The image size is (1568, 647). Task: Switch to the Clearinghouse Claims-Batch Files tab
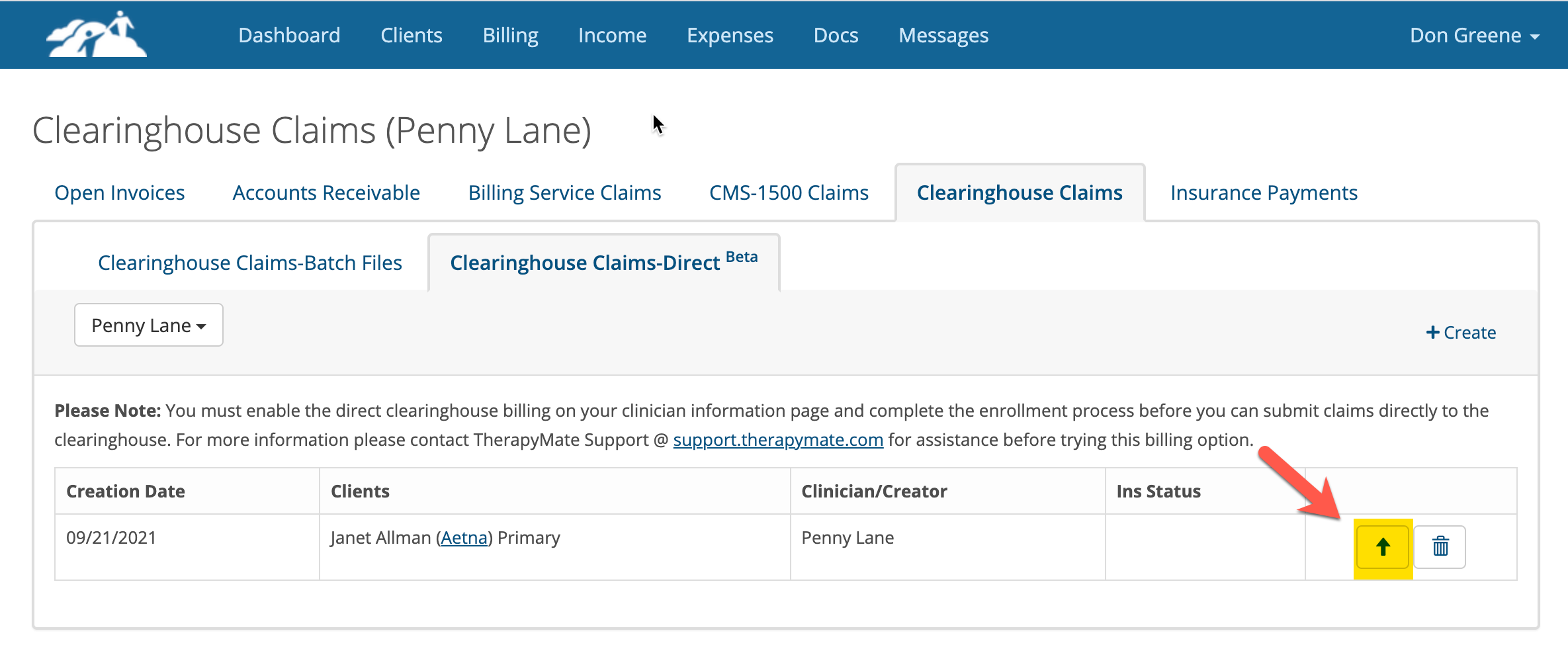click(249, 262)
